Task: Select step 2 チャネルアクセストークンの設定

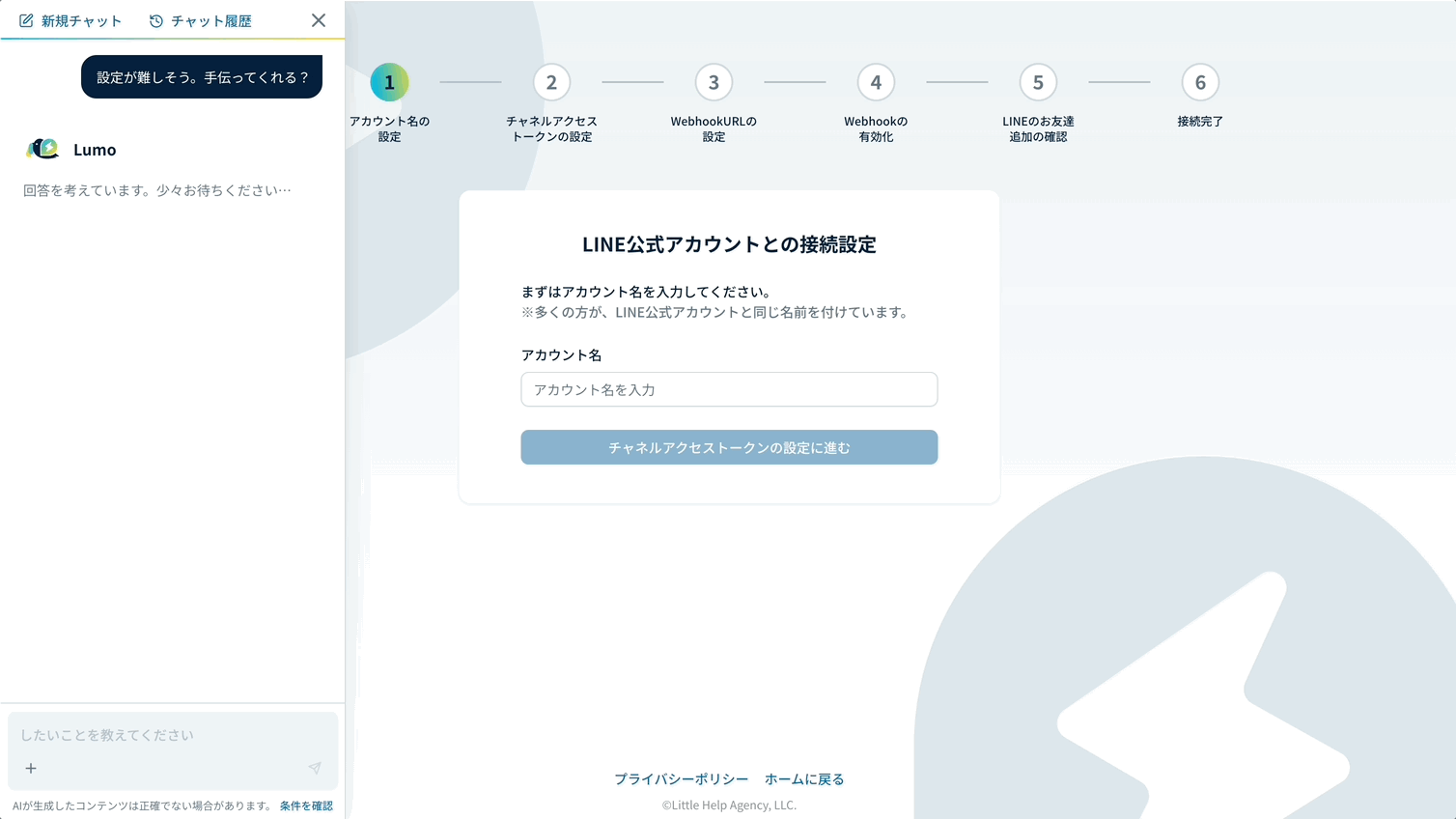Action: (551, 82)
